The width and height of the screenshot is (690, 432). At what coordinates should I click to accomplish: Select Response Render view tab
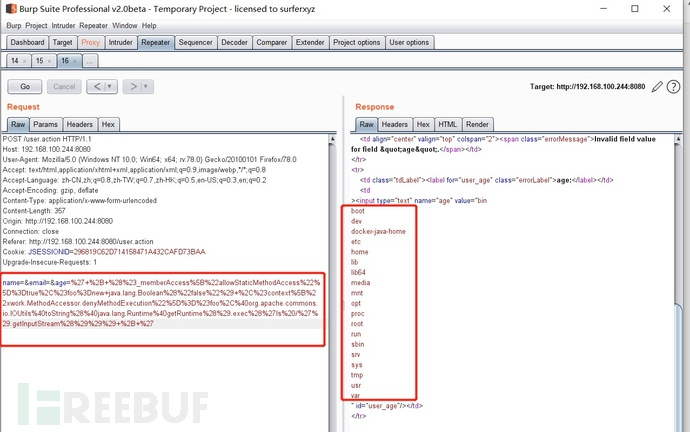point(477,124)
